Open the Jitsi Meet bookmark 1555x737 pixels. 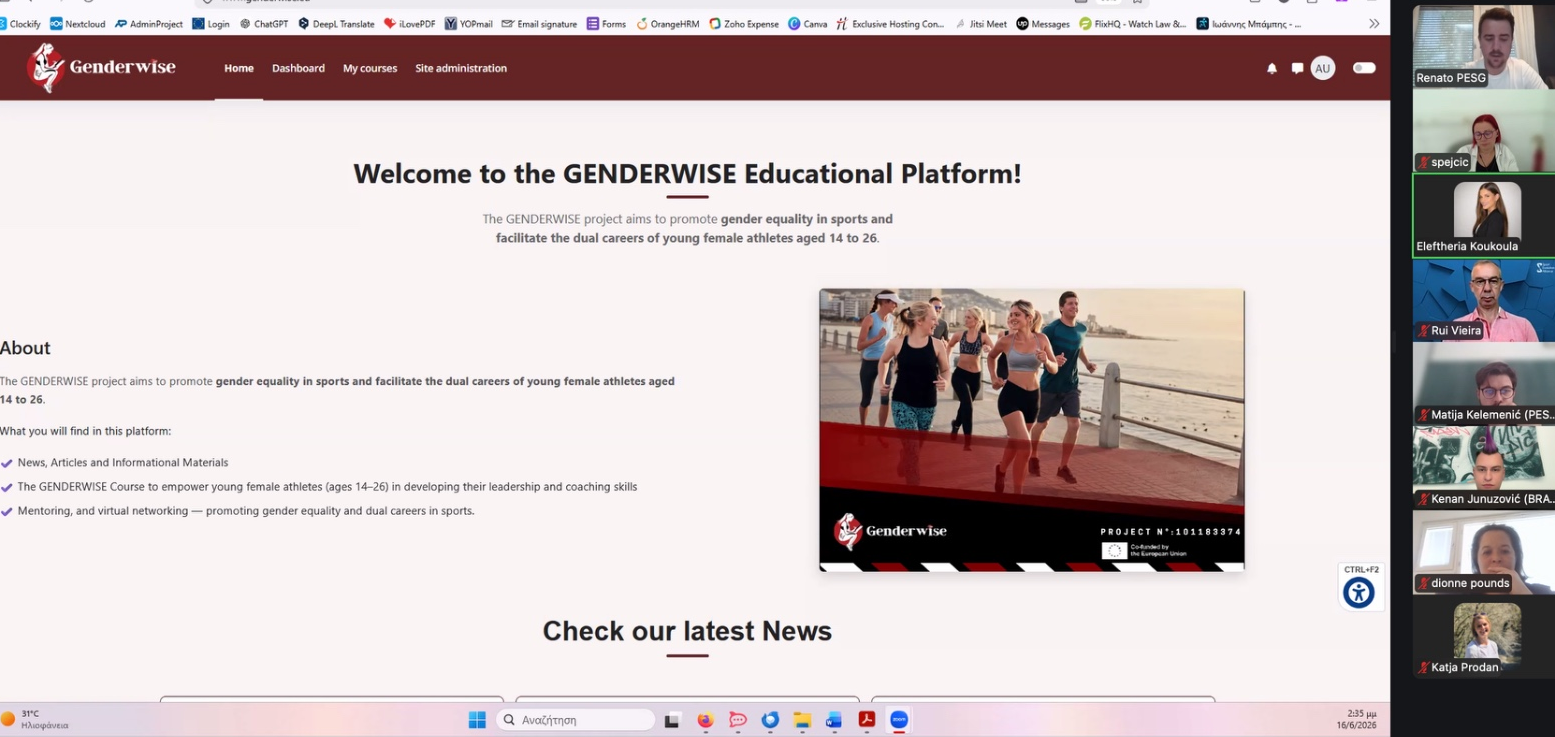click(980, 24)
